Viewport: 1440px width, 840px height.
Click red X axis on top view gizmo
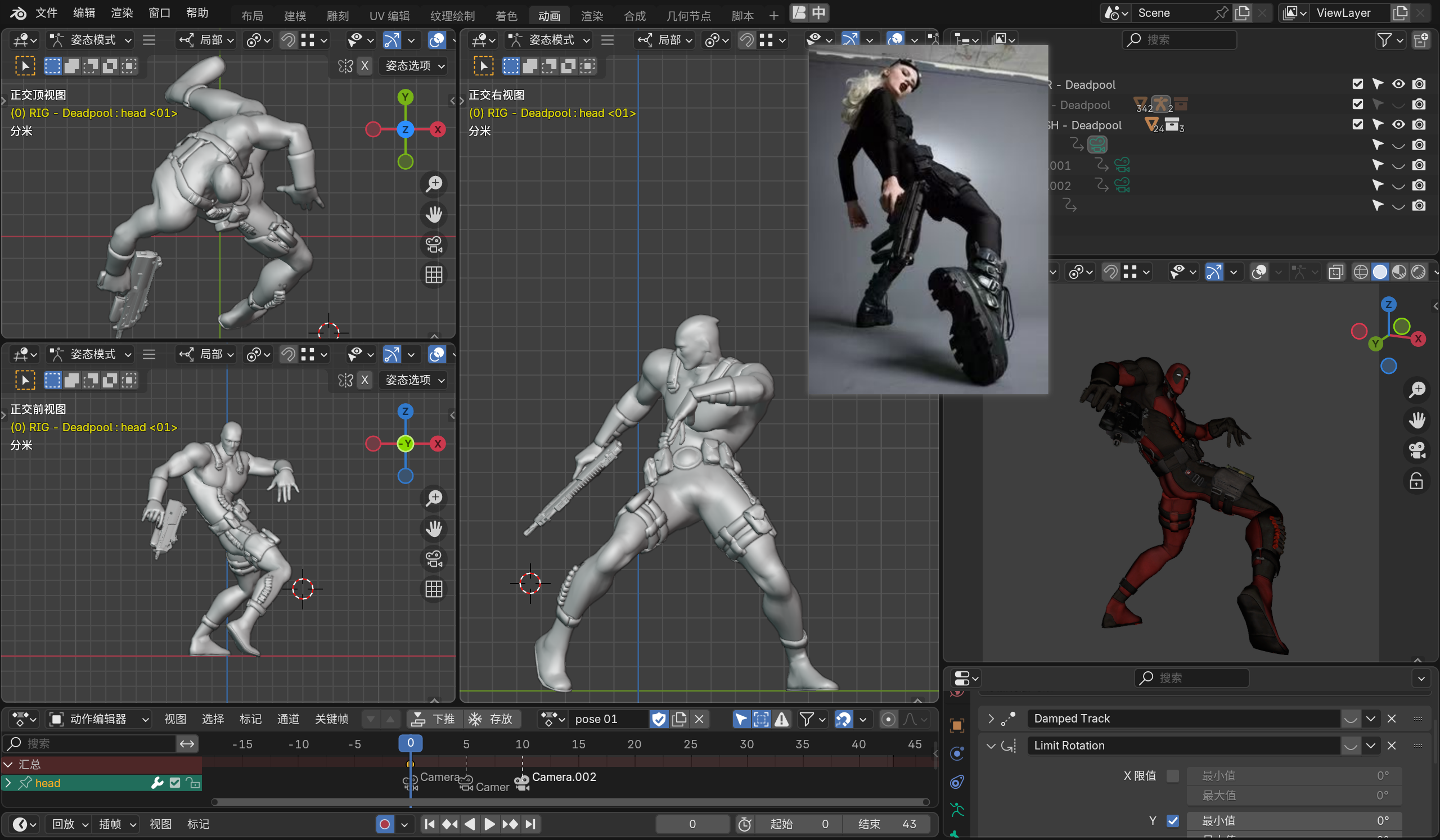pos(438,130)
